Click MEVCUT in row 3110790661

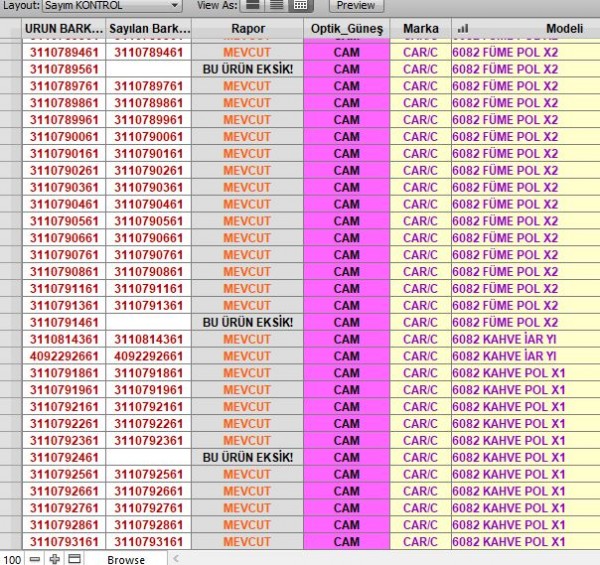[x=247, y=238]
